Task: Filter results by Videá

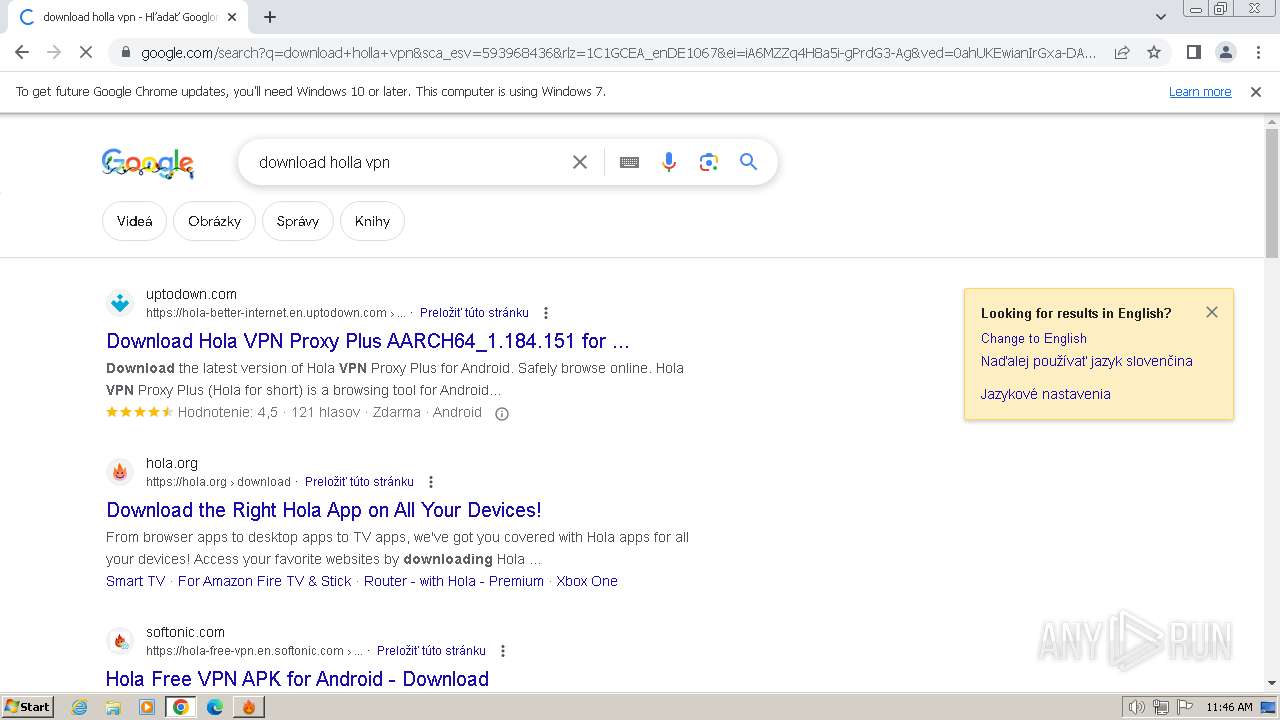Action: click(134, 221)
